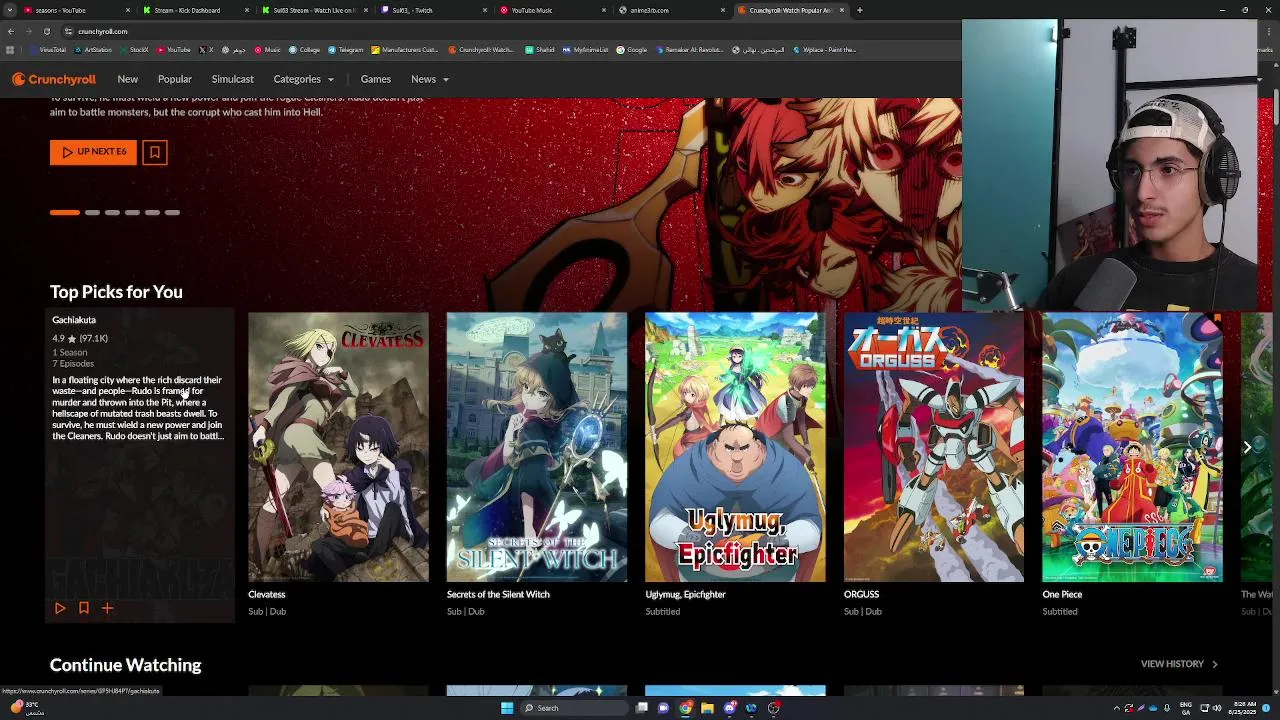The image size is (1280, 720).
Task: Open Discord from the taskbar
Action: 729,708
